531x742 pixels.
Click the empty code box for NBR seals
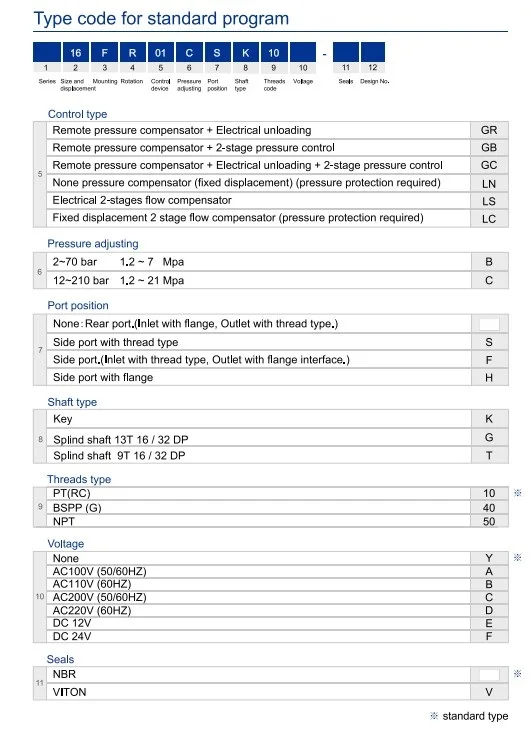point(489,674)
